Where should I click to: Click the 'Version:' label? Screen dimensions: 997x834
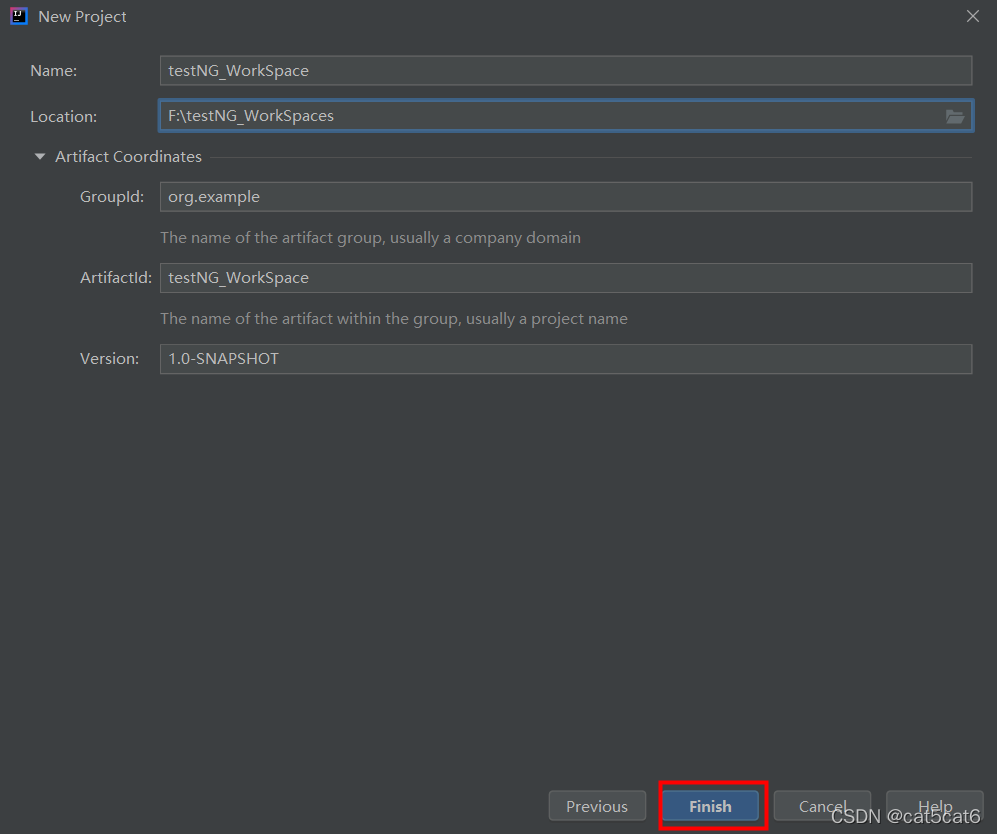[109, 359]
